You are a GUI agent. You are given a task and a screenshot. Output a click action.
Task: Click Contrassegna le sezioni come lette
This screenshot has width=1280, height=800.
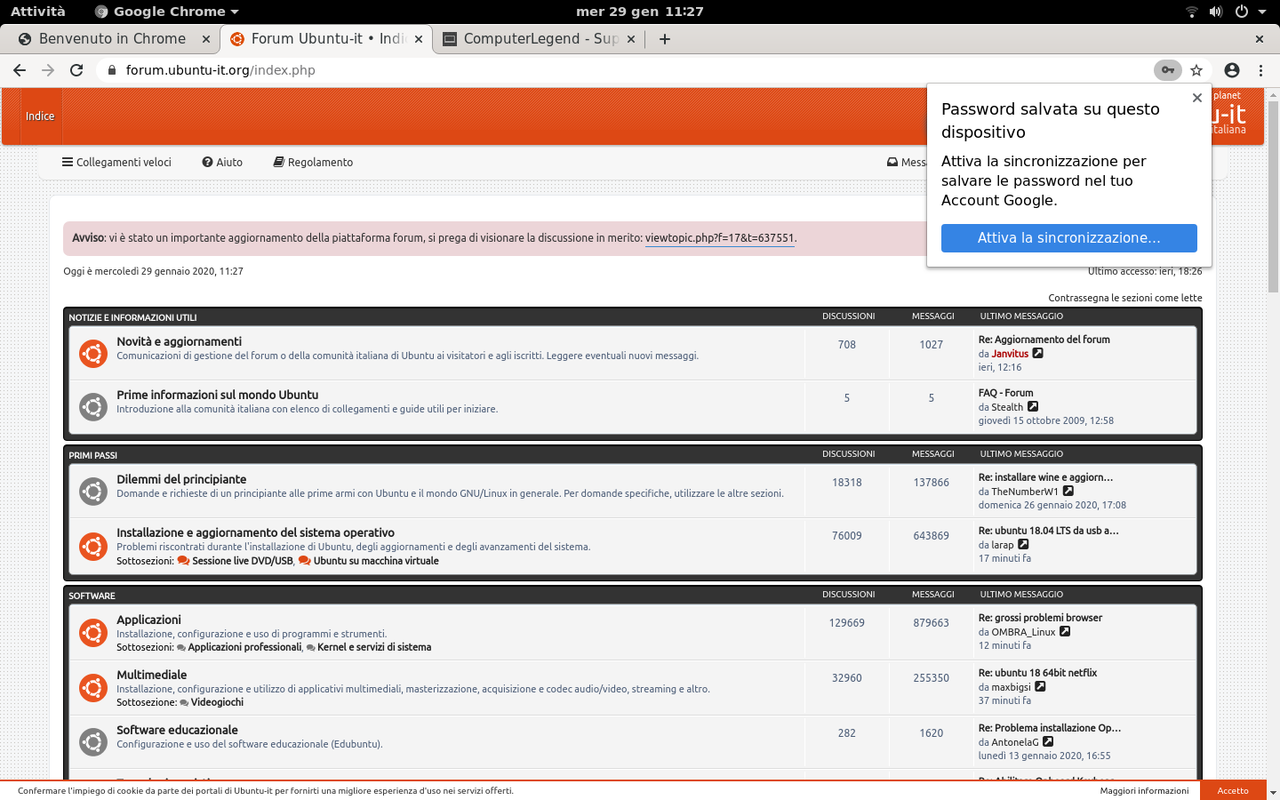pos(1125,298)
